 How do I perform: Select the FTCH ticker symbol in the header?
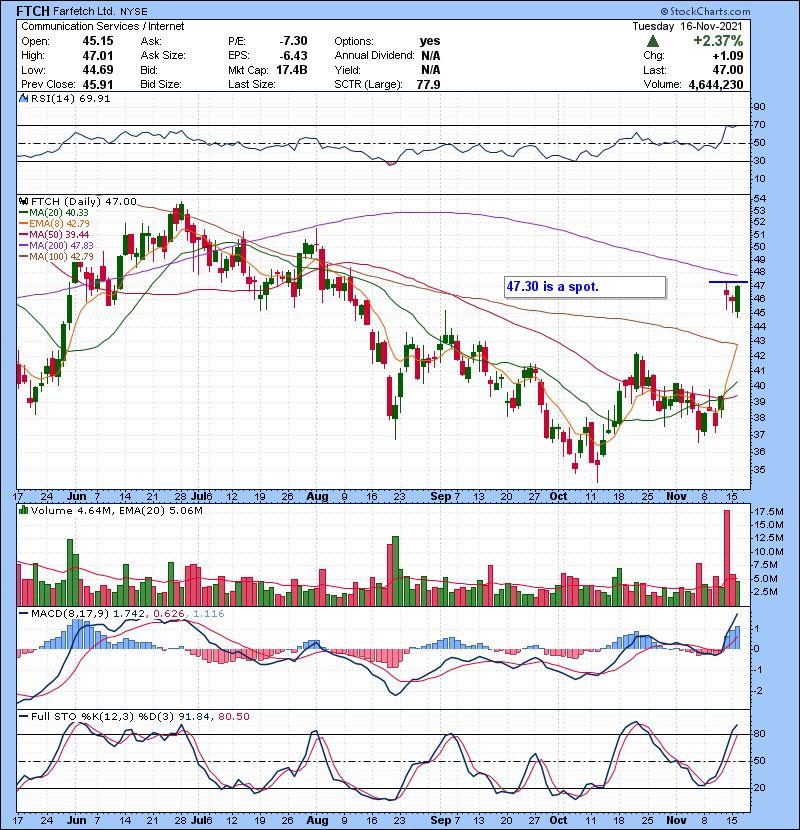point(33,11)
